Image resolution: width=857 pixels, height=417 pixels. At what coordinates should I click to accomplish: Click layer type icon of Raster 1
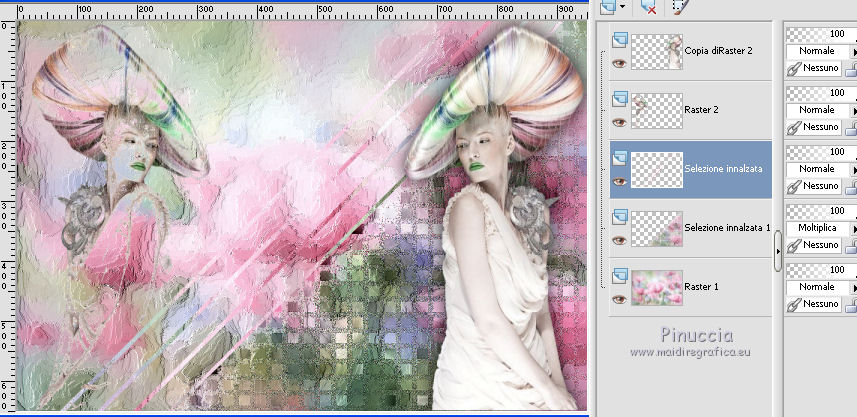[620, 276]
